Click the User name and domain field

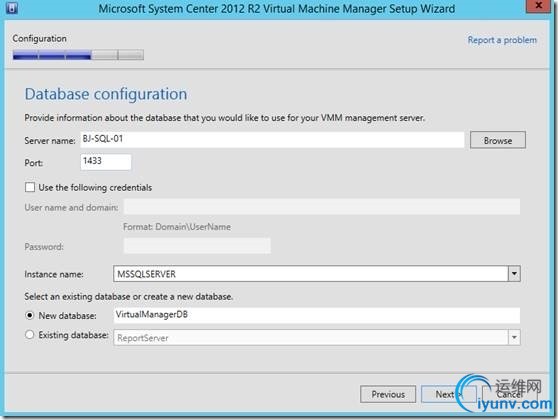[322, 207]
